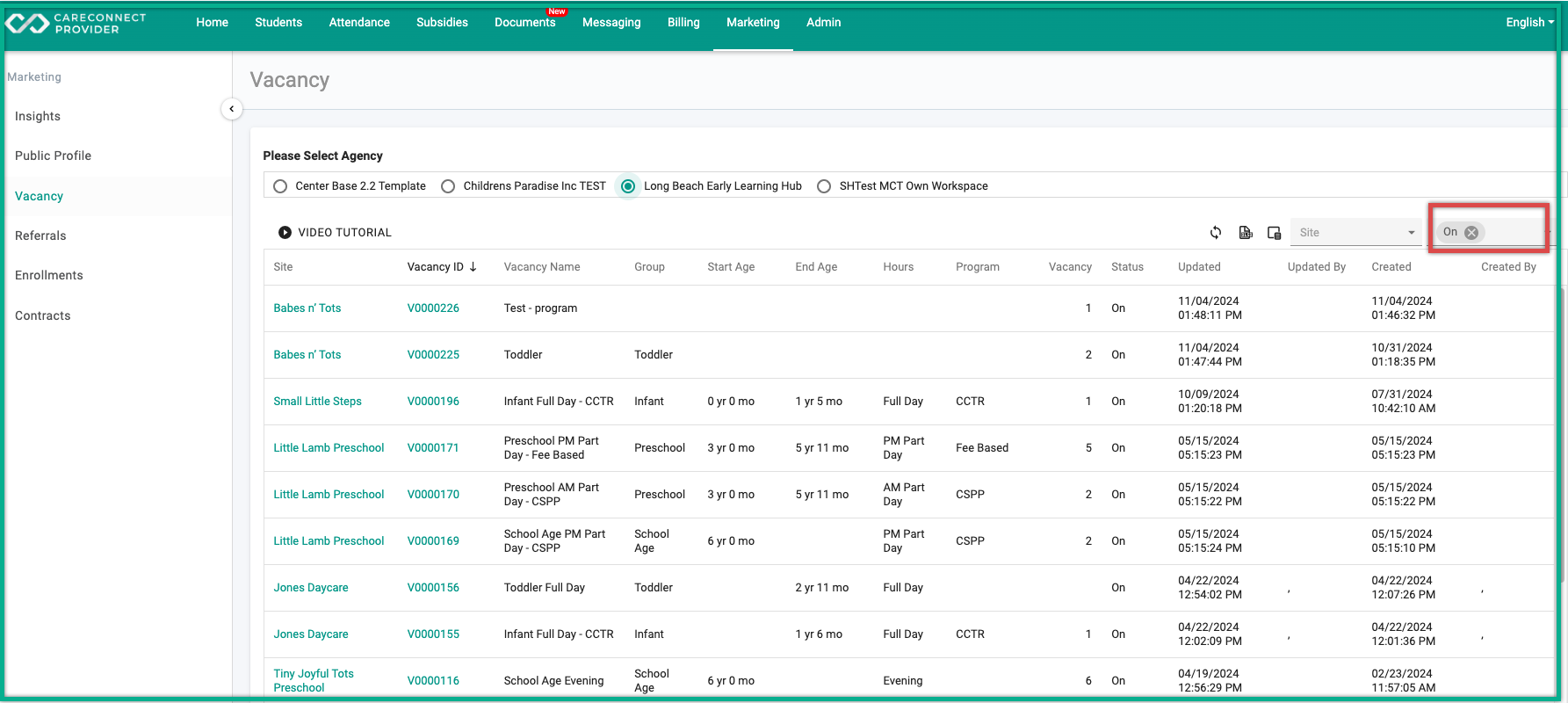
Task: Click the video tutorial play icon
Action: click(285, 233)
